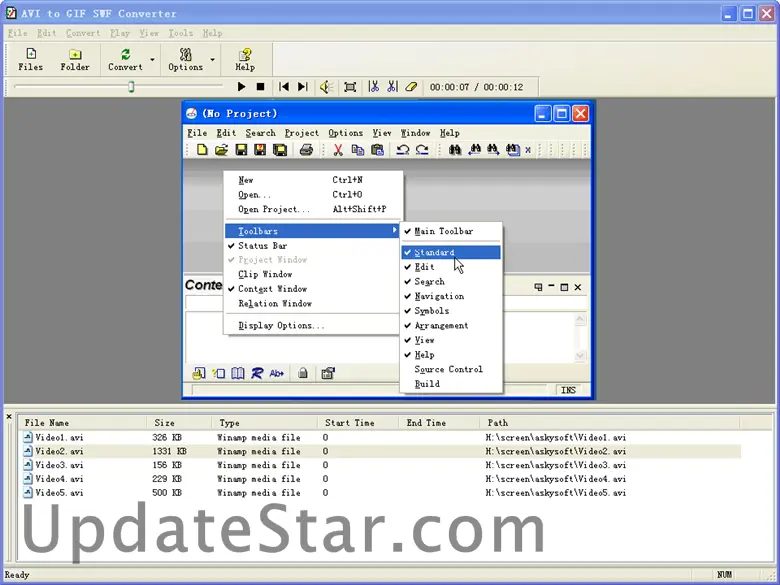Click the Options toolbar icon
The width and height of the screenshot is (780, 585).
(186, 54)
